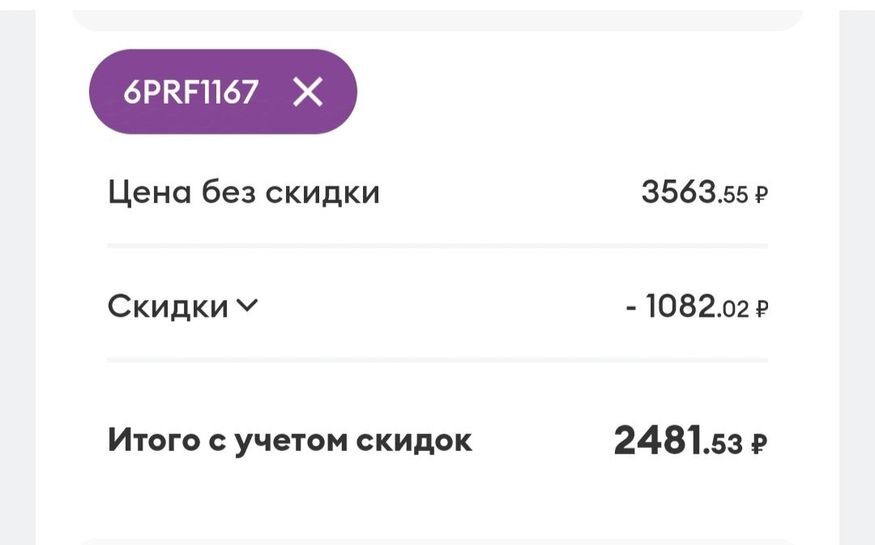This screenshot has width=875, height=545.
Task: Click the divider line under Цена без скидки
Action: point(437,246)
